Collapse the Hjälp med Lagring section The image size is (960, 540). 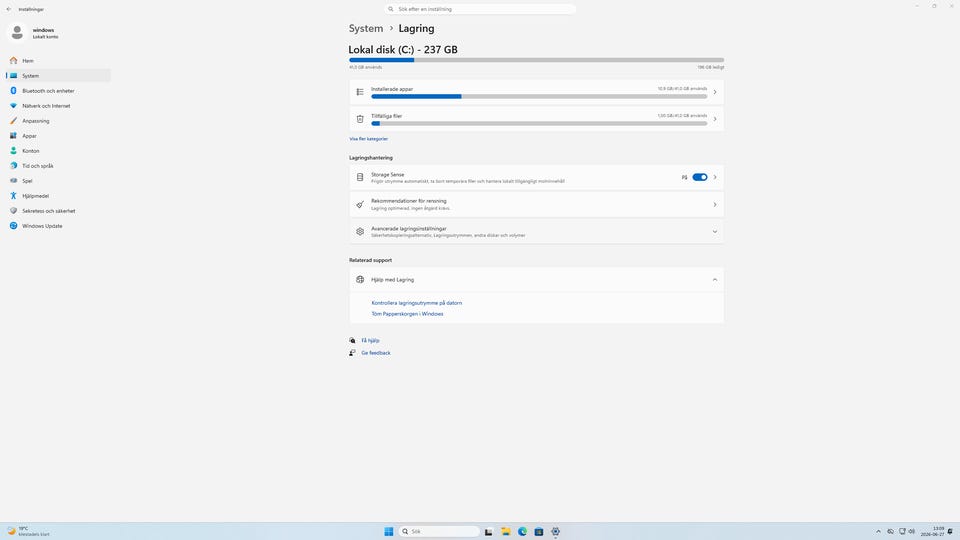(714, 280)
